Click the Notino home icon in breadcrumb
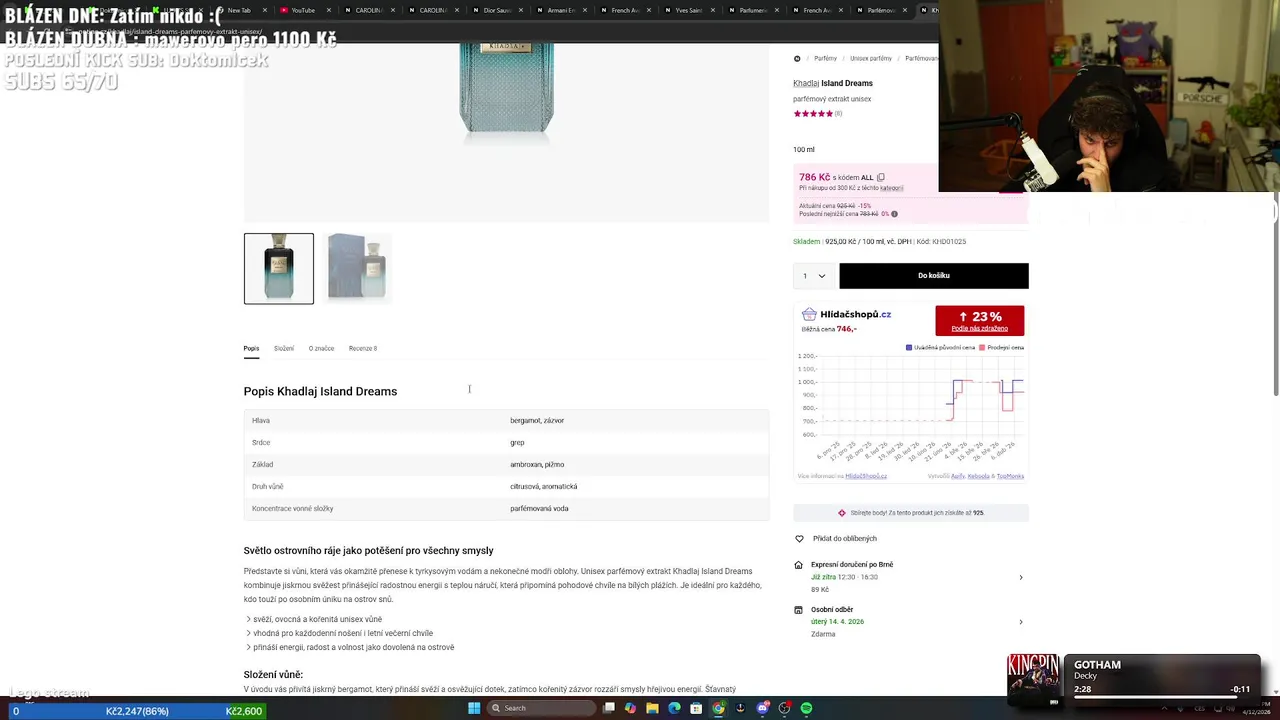This screenshot has height=720, width=1280. point(797,59)
